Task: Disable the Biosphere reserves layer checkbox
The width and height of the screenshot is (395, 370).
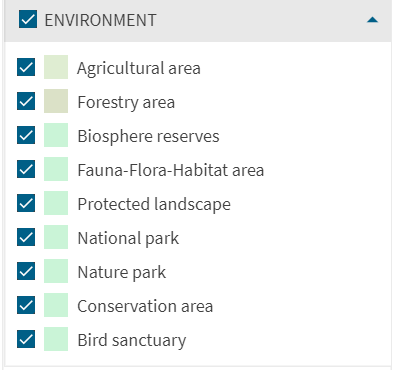Action: pyautogui.click(x=26, y=135)
